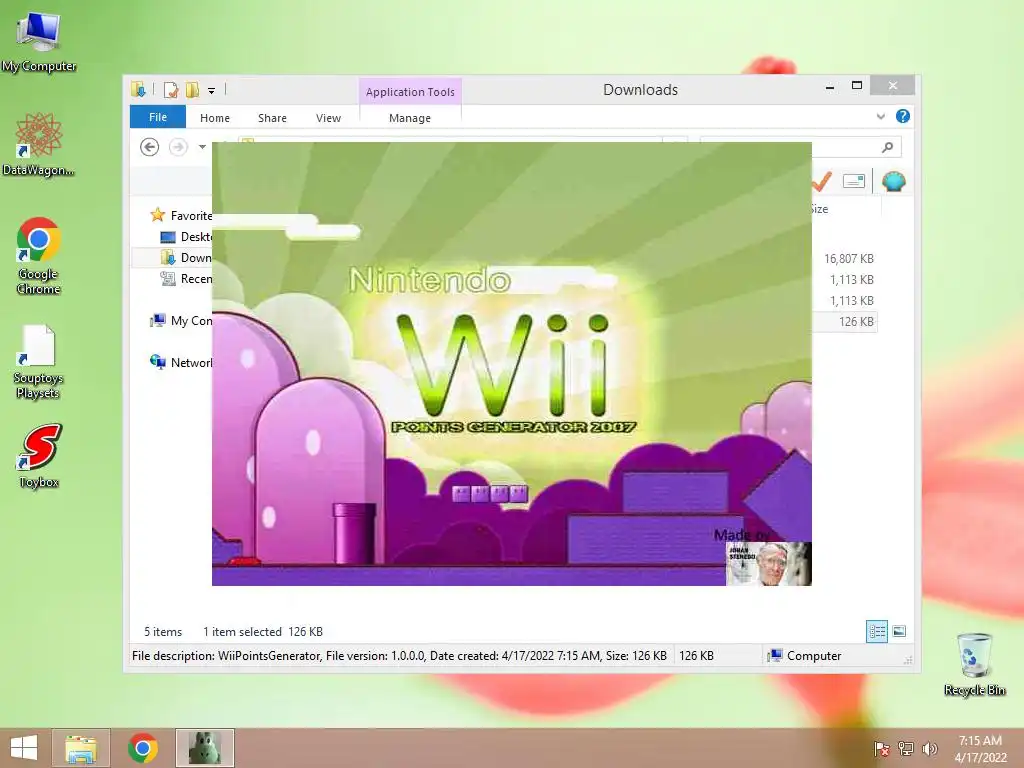Screen dimensions: 1024x768
Task: Open the My Computer desktop icon
Action: (x=39, y=41)
